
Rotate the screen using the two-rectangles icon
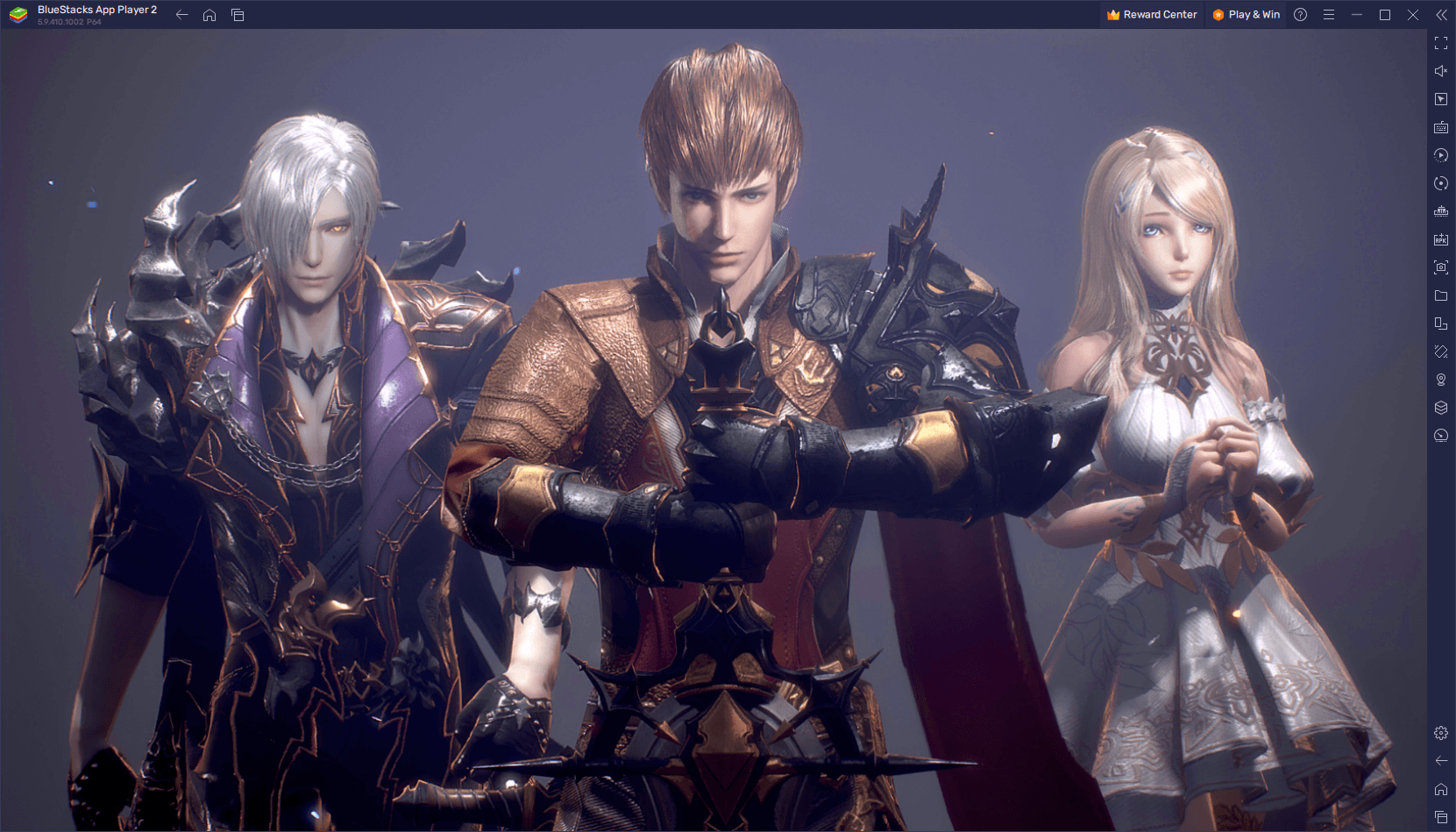click(1441, 324)
